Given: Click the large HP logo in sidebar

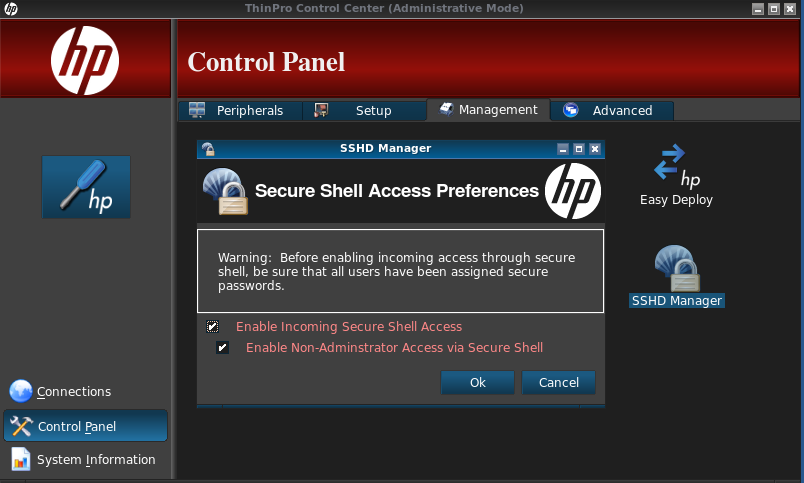Looking at the screenshot, I should point(85,61).
